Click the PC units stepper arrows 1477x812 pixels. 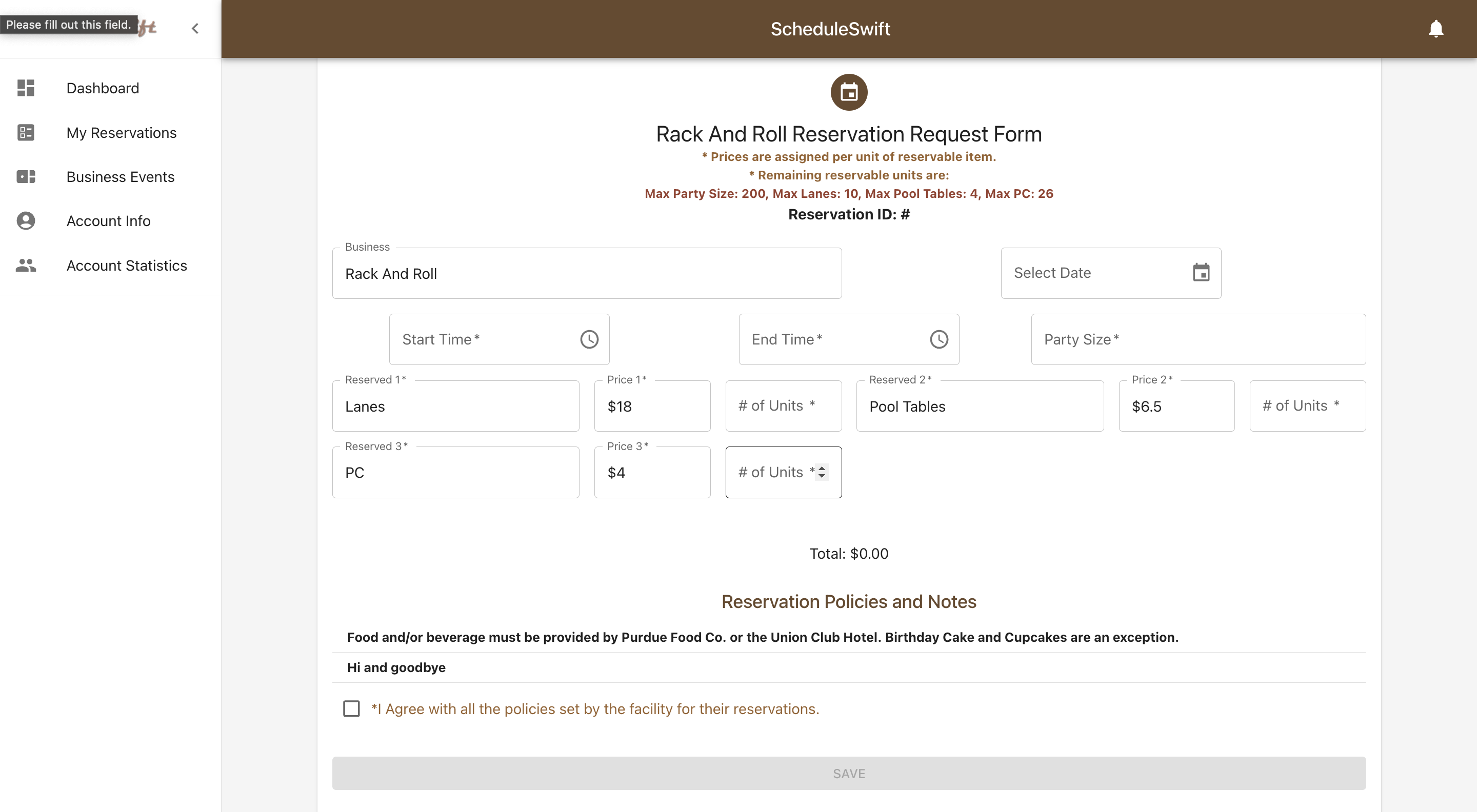click(x=822, y=472)
